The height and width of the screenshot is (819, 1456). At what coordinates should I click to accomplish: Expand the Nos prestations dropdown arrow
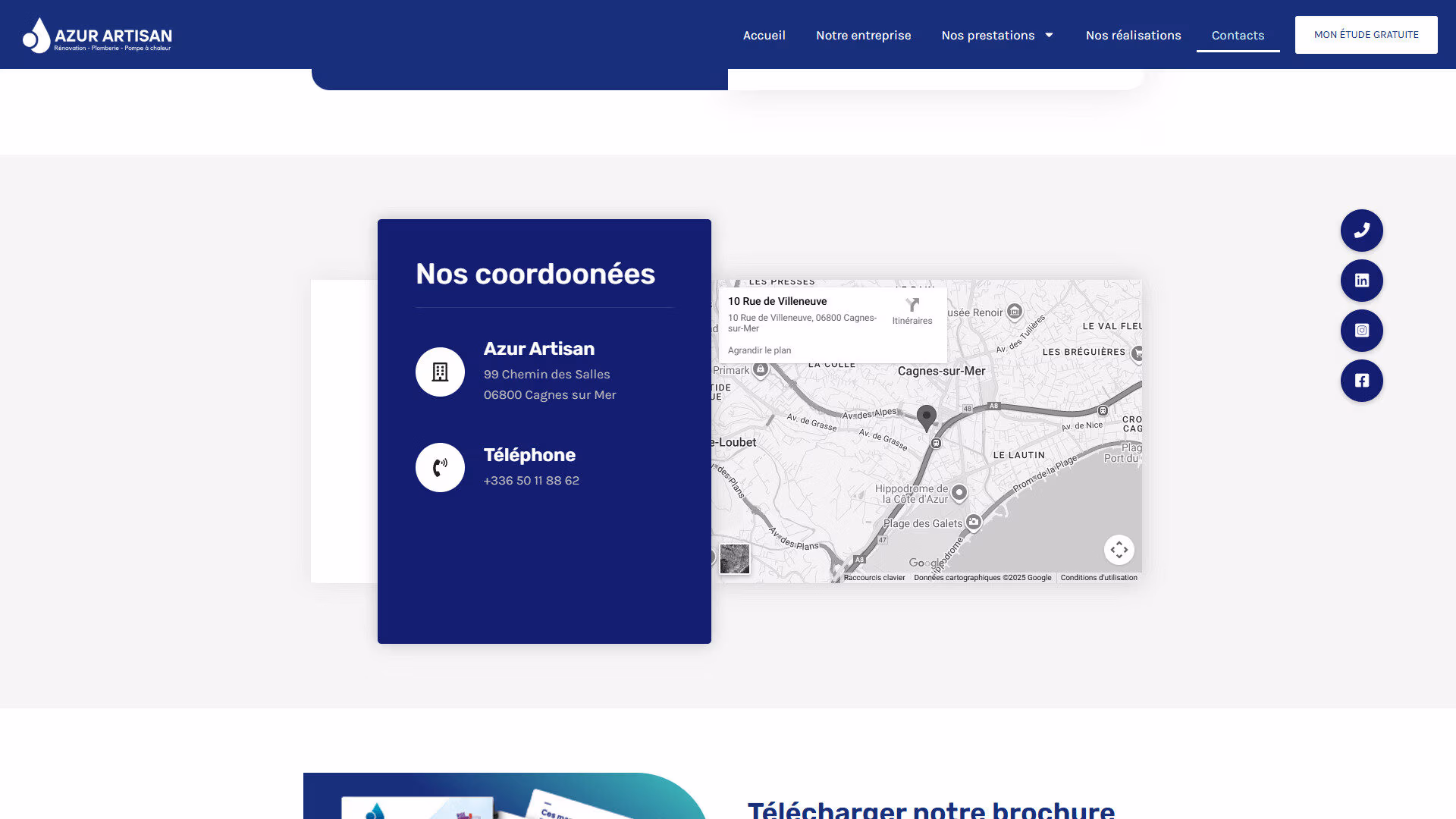1050,35
